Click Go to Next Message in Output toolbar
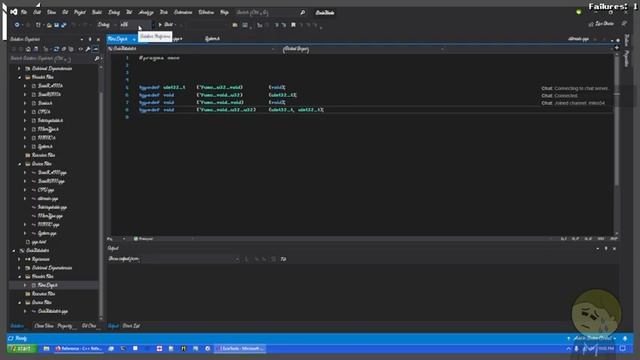Screen dimensions: 640x360 pyautogui.click(x=265, y=259)
